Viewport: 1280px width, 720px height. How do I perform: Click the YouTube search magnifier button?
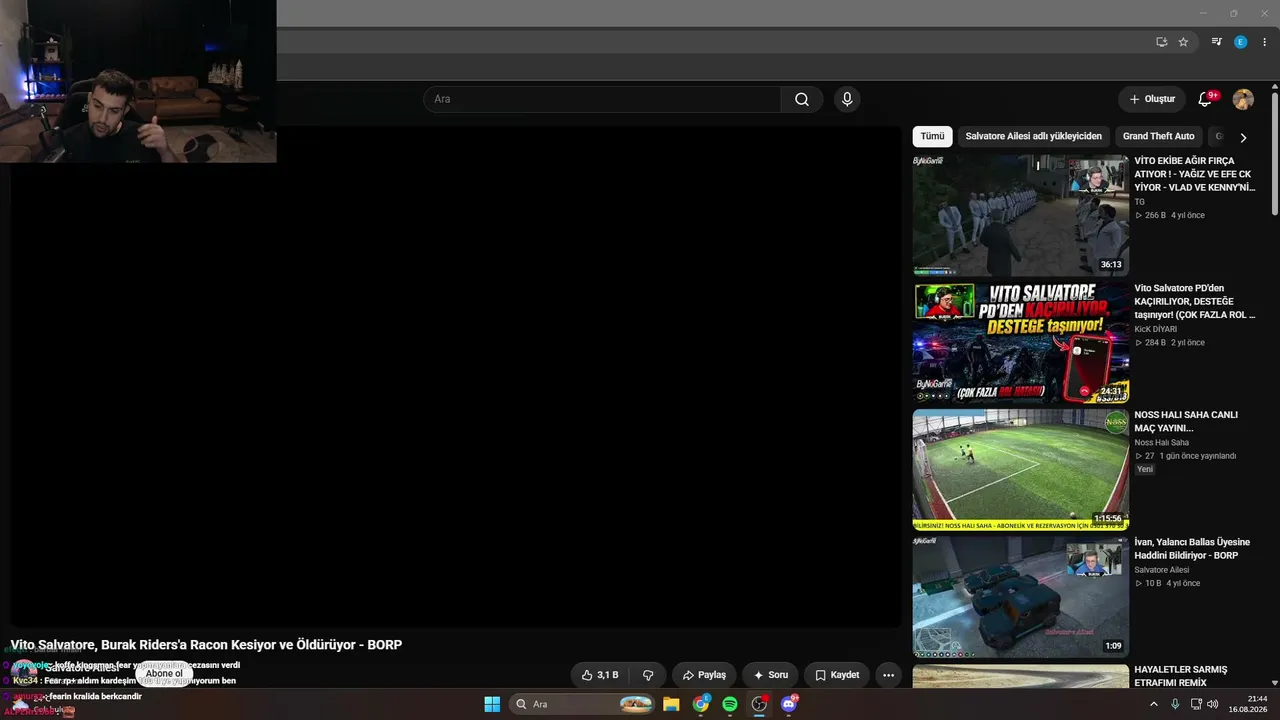(x=802, y=99)
